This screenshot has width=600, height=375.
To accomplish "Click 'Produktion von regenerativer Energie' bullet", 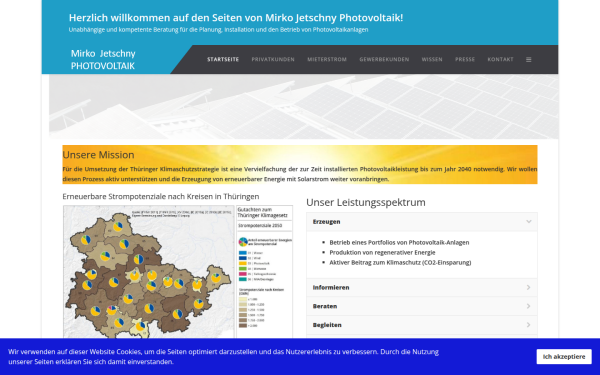I will (x=382, y=252).
